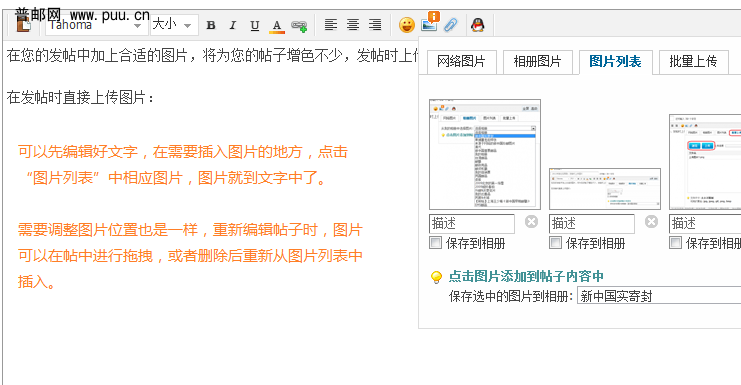Image resolution: width=741 pixels, height=385 pixels.
Task: Toggle italic formatting
Action: [x=233, y=26]
